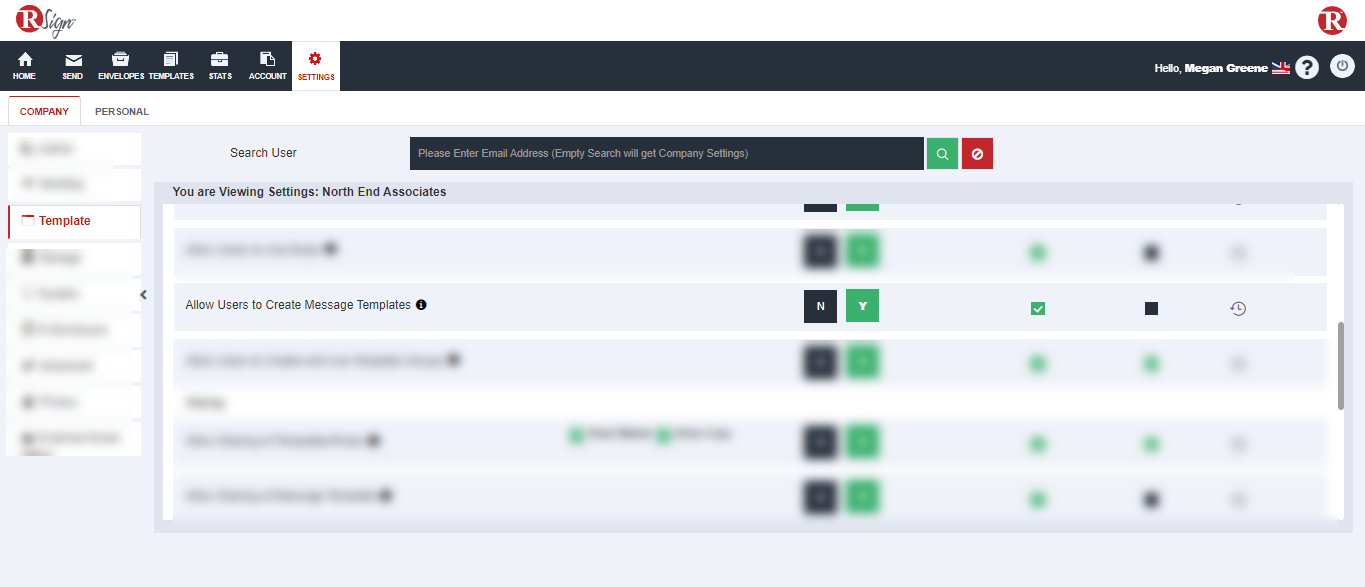Viewport: 1365px width, 587px height.
Task: Click the UK flag language icon
Action: (x=1281, y=68)
